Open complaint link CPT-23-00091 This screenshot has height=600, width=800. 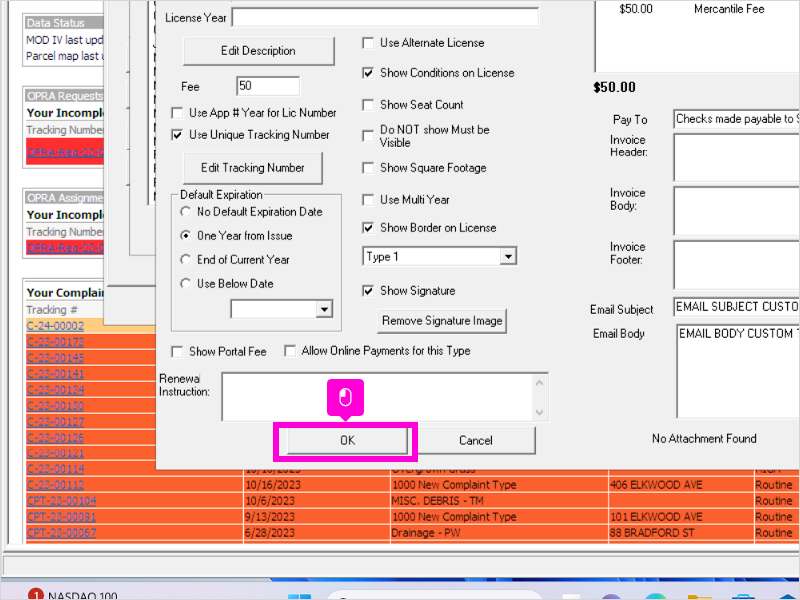point(61,517)
